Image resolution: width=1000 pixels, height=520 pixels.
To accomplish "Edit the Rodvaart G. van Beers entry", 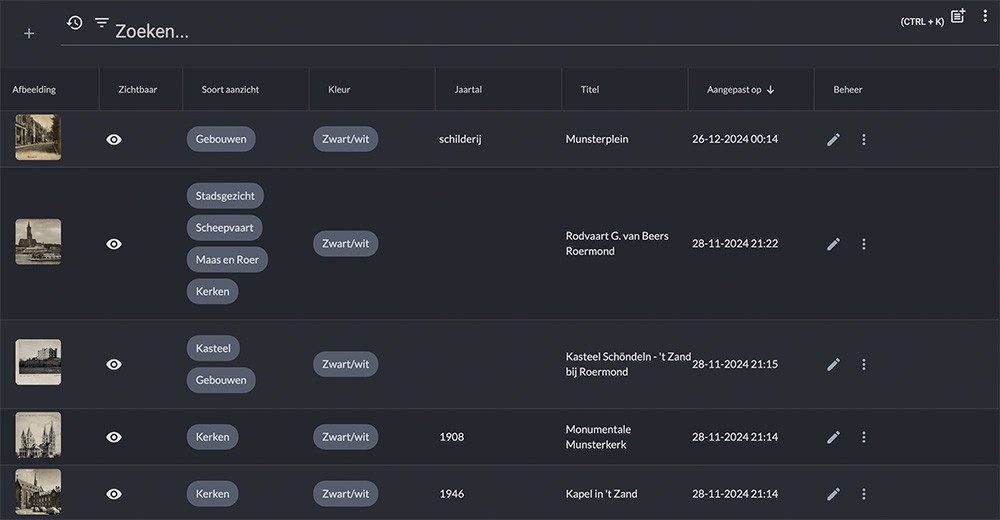I will (x=833, y=244).
